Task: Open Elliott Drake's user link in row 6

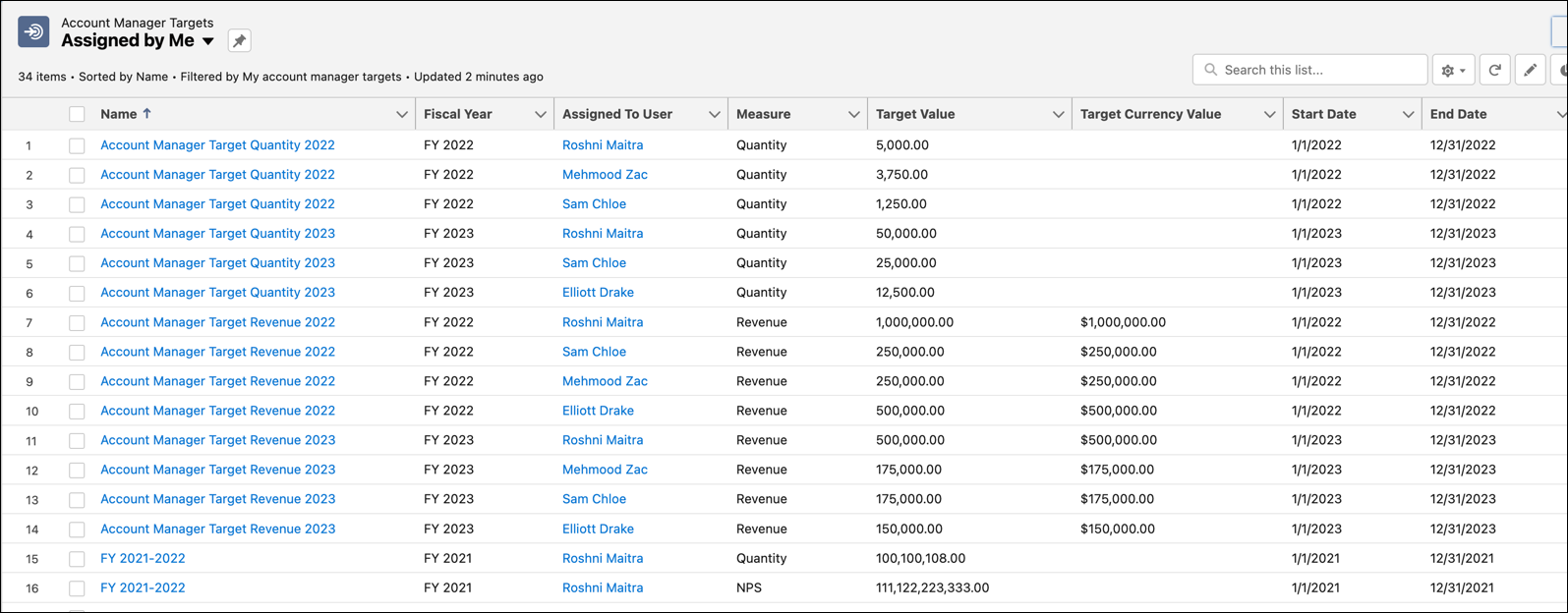Action: pos(598,293)
